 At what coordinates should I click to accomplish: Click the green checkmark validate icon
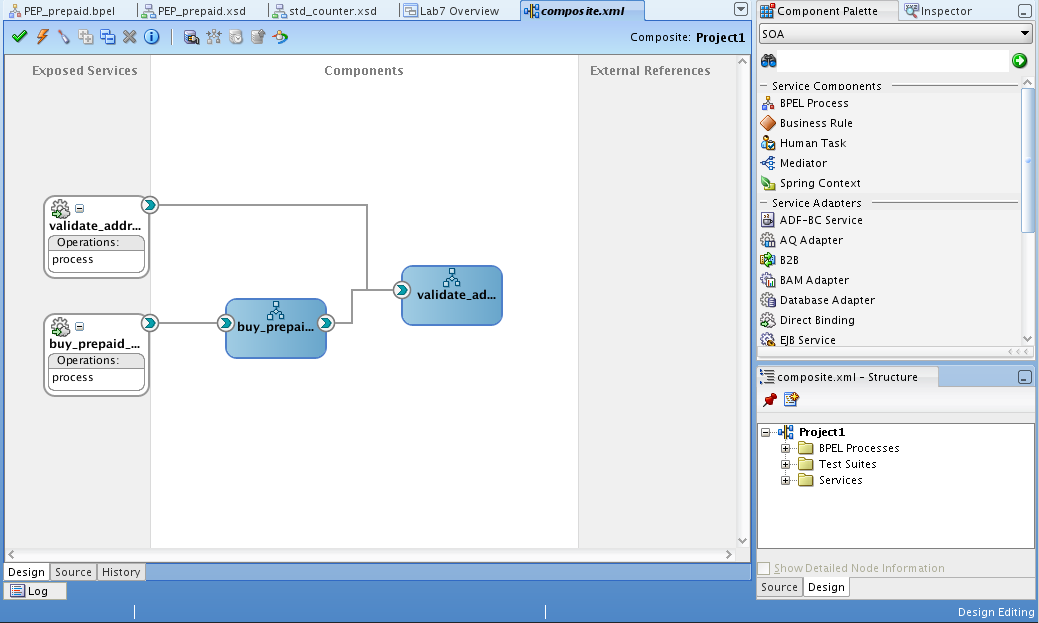(x=19, y=36)
